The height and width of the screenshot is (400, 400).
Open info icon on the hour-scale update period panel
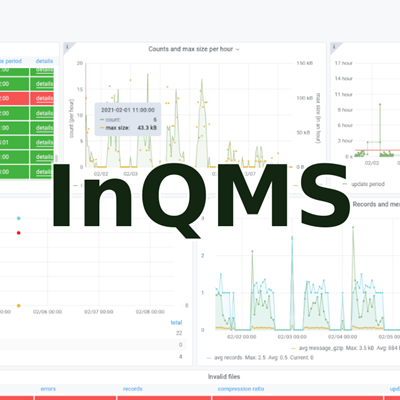pyautogui.click(x=334, y=47)
